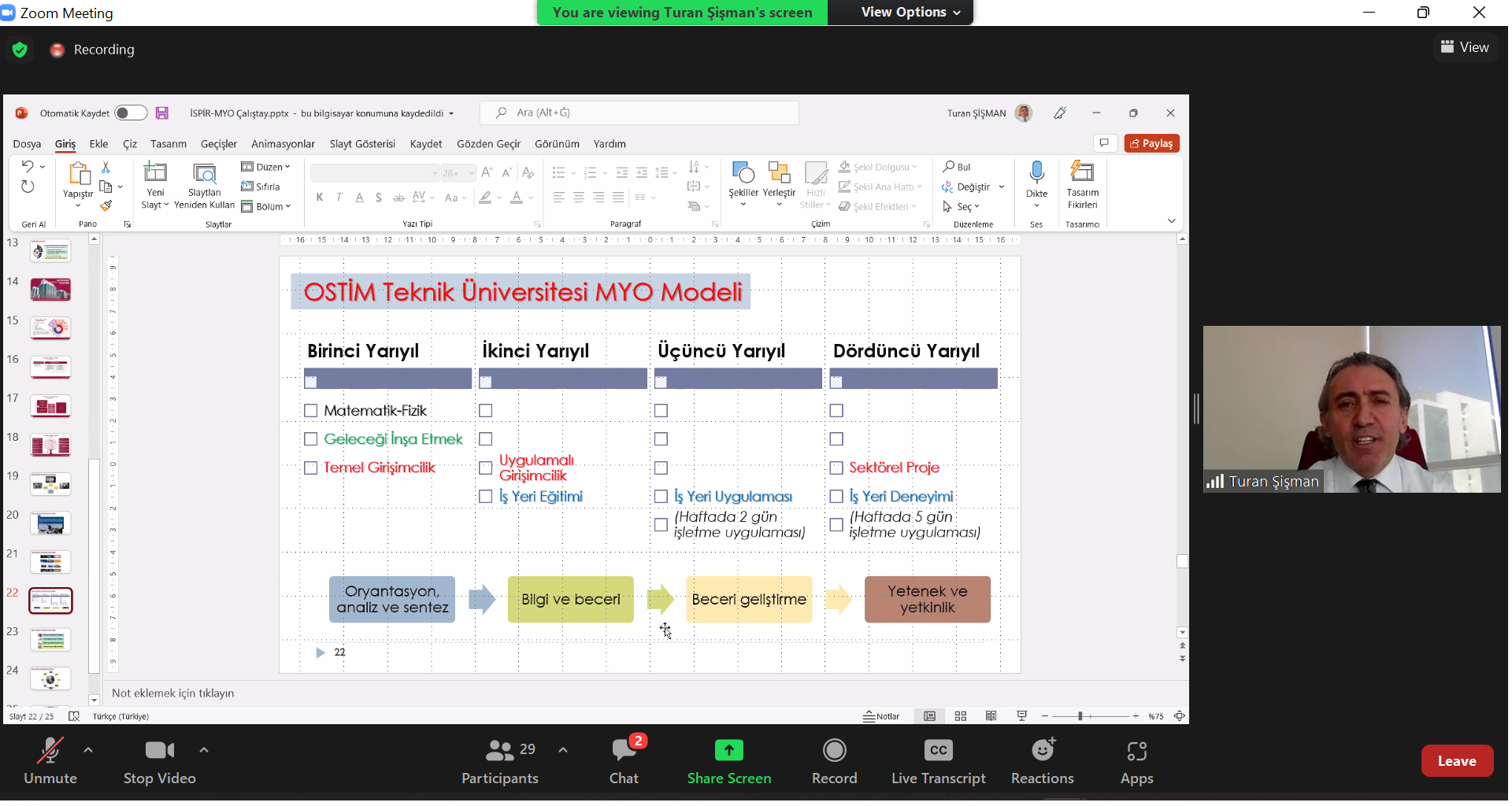This screenshot has width=1512, height=806.
Task: Open the Participants list
Action: [500, 760]
